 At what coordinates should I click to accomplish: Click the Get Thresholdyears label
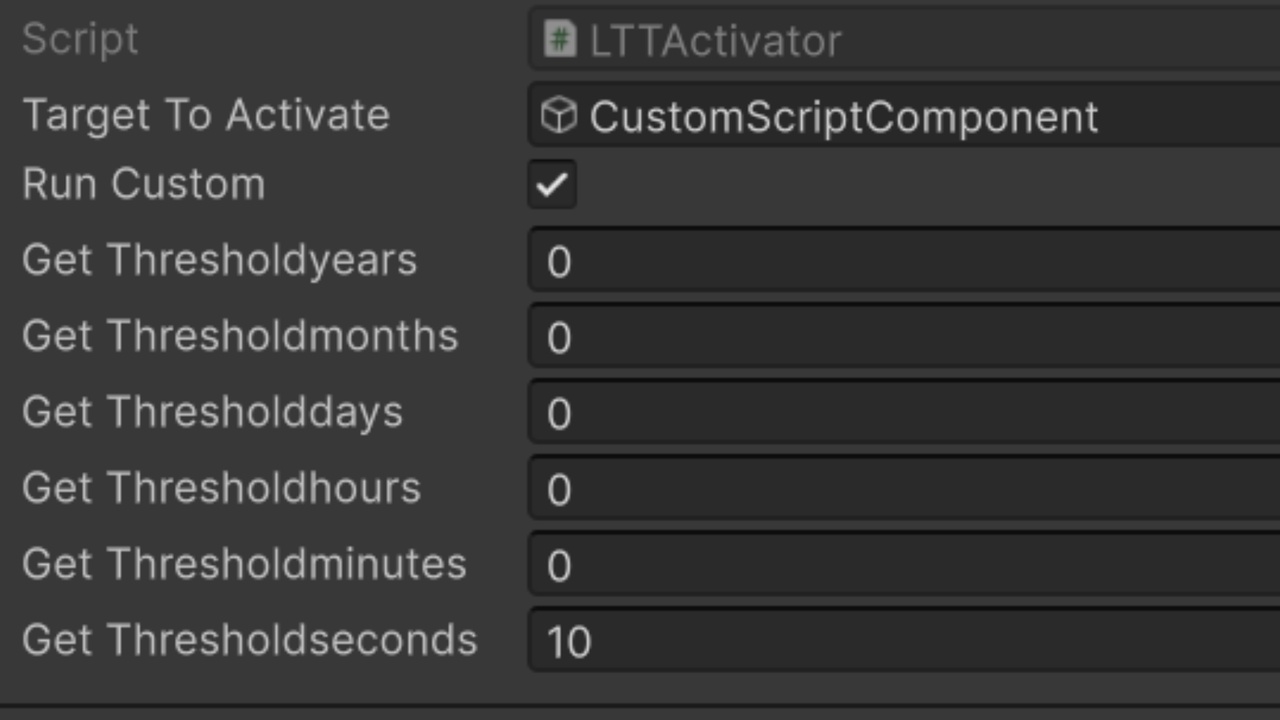219,260
